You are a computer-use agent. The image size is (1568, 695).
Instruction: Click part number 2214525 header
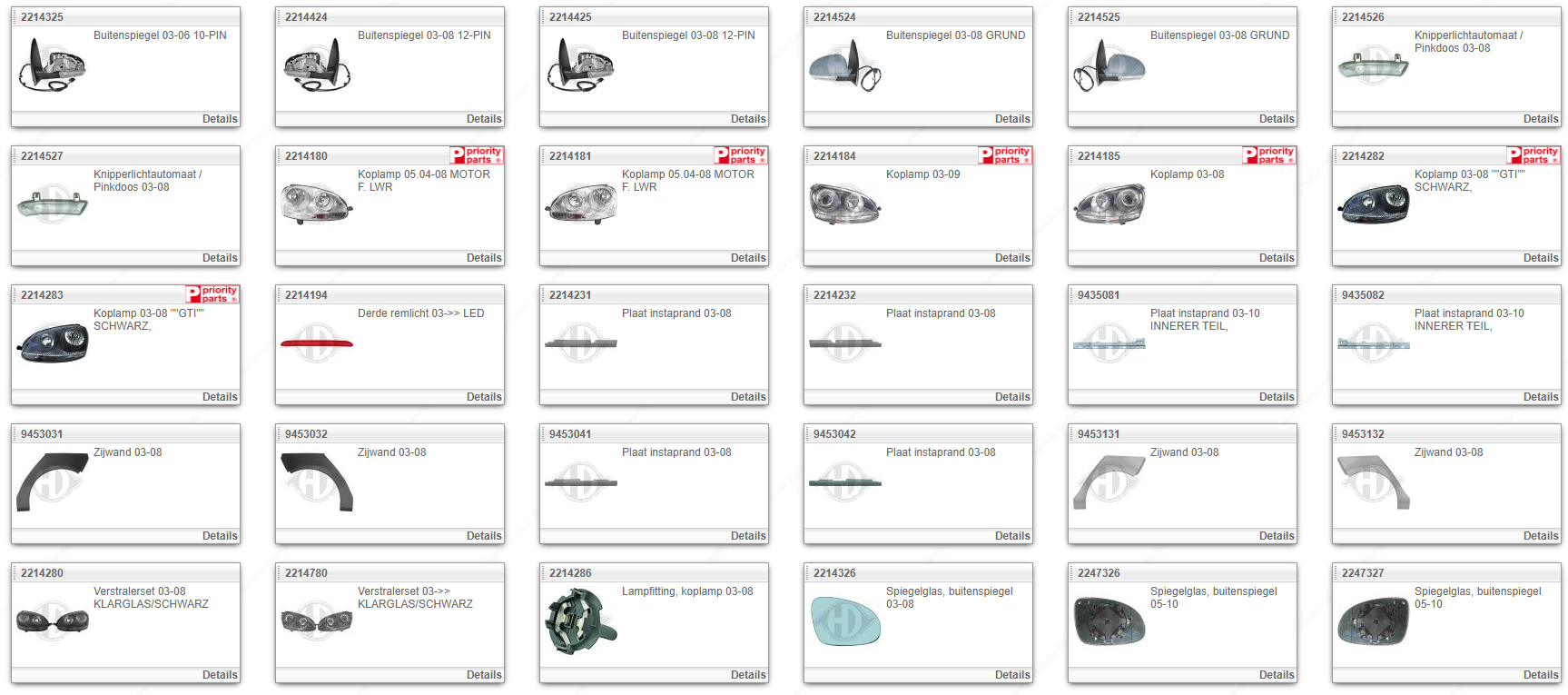pos(1099,17)
